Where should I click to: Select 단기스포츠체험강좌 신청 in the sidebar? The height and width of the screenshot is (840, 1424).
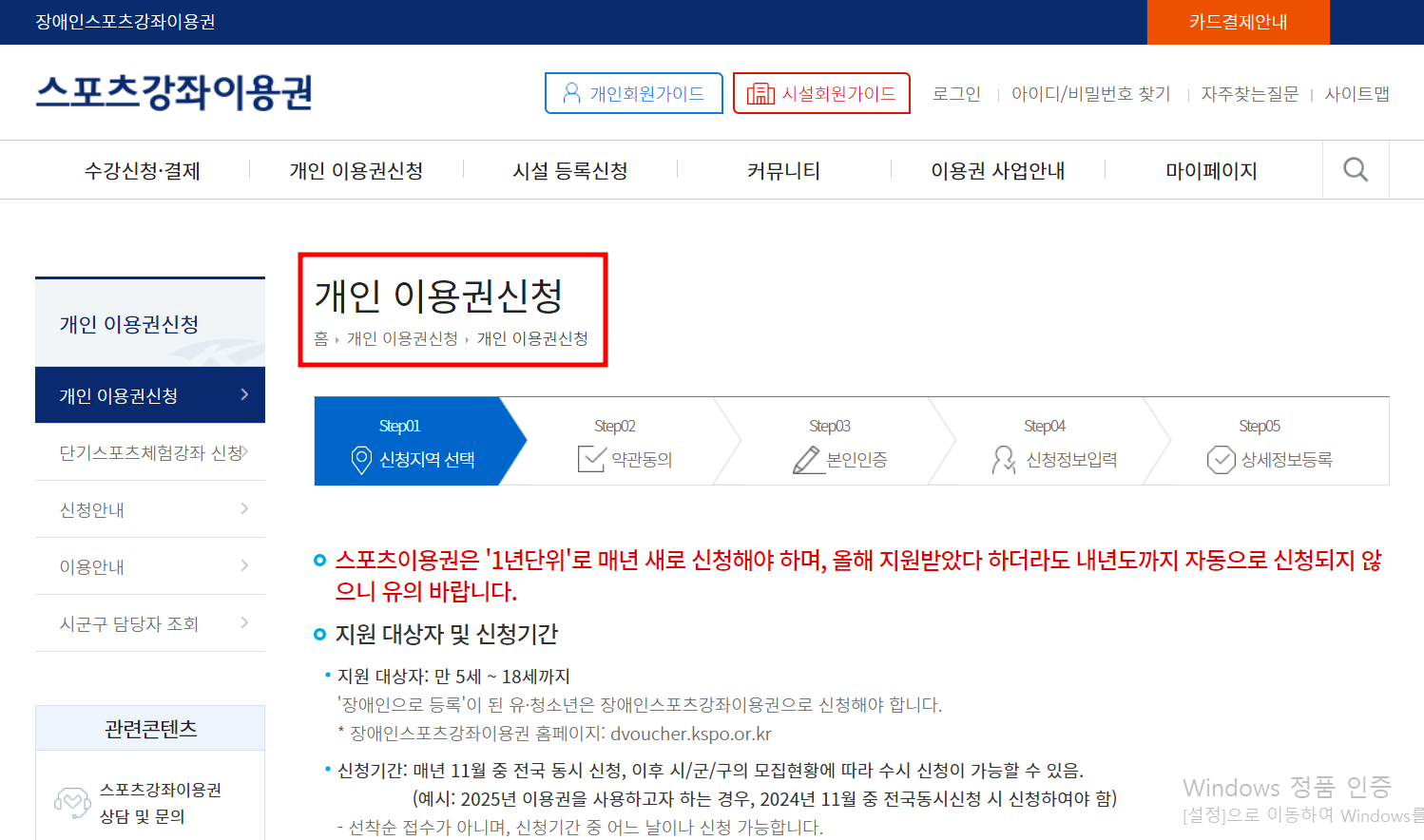click(144, 453)
